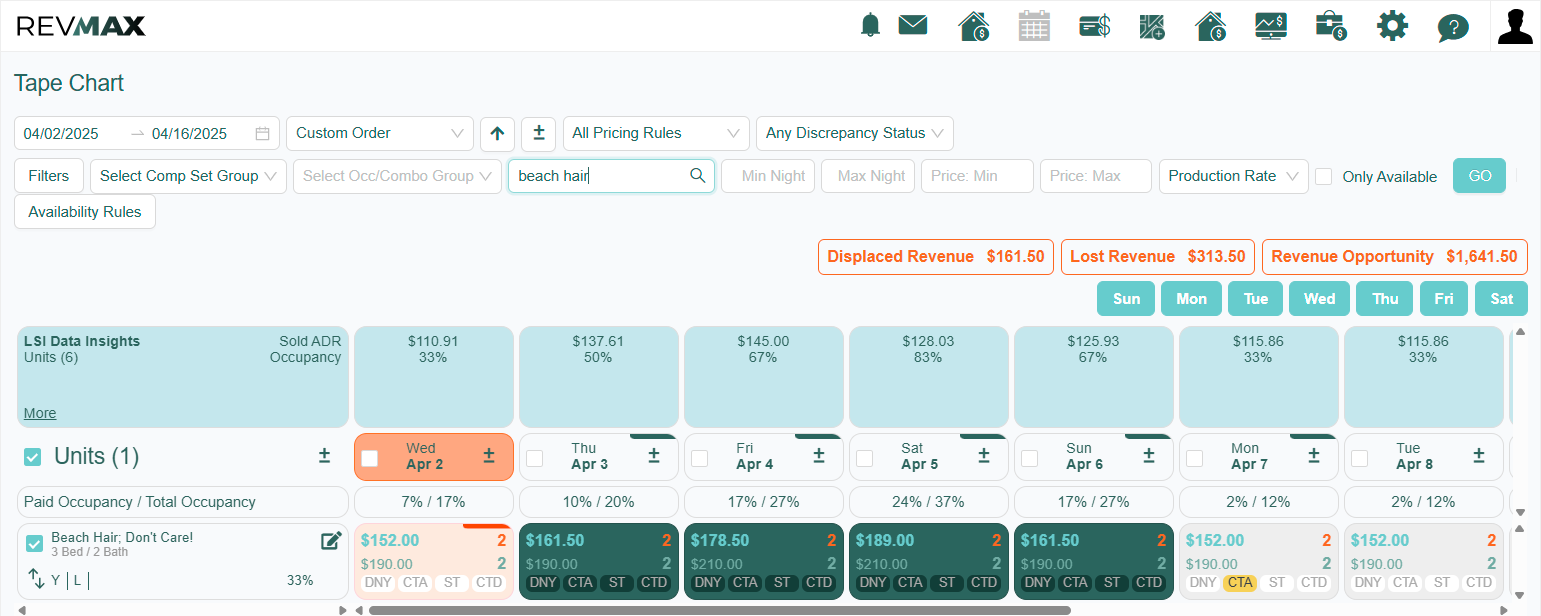Open the Select Comp Set Group dropdown
This screenshot has height=616, width=1541.
click(188, 176)
